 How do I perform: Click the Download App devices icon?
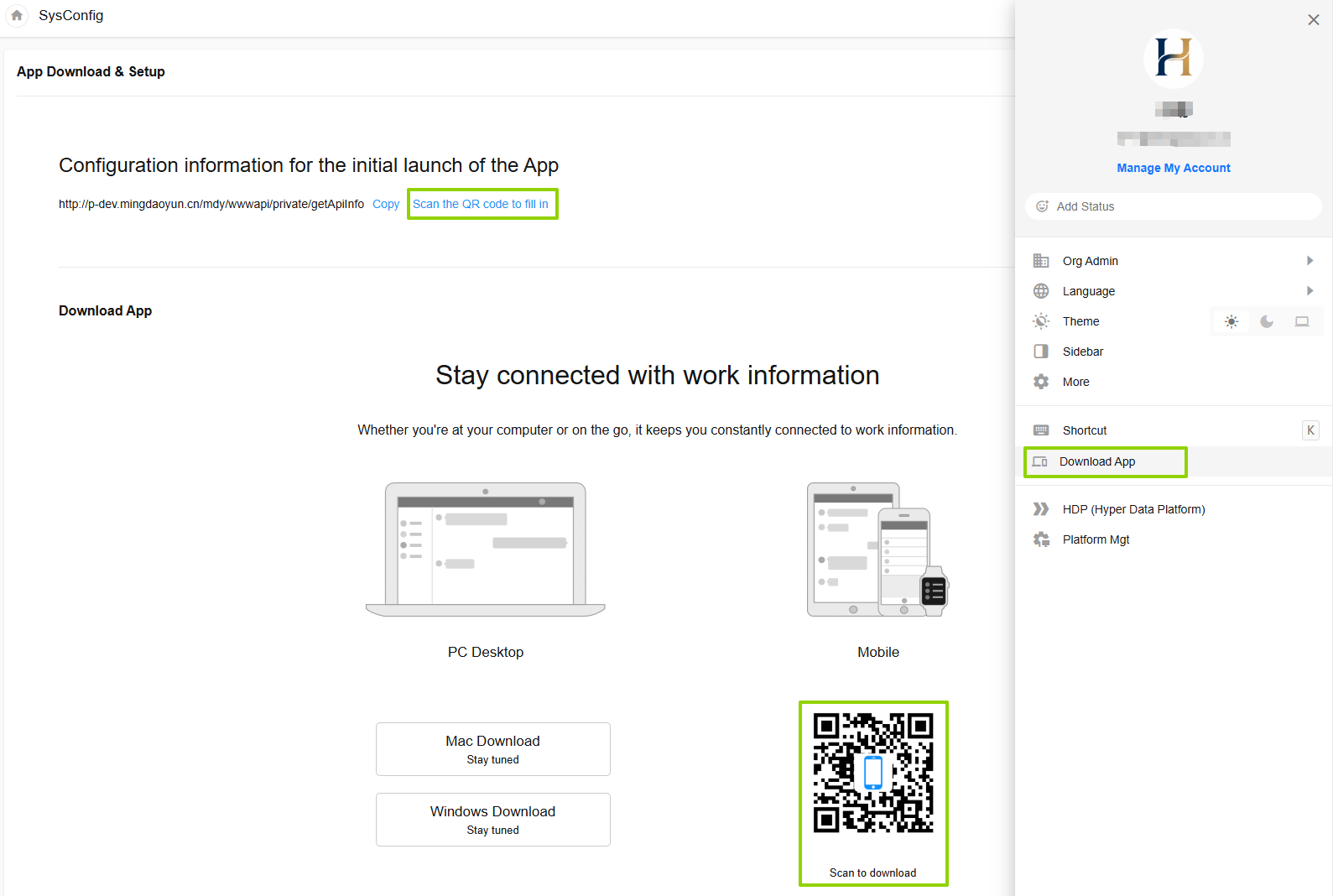pyautogui.click(x=1040, y=461)
